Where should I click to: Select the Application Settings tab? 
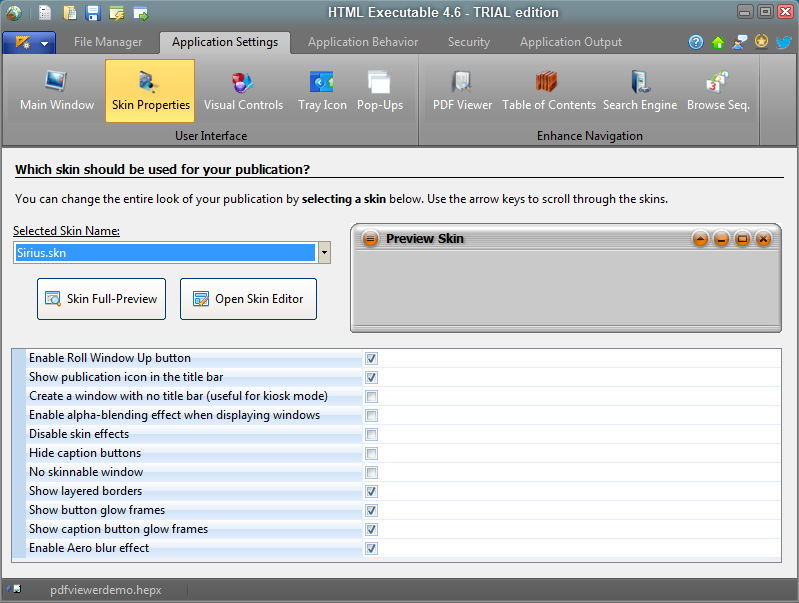coord(225,42)
